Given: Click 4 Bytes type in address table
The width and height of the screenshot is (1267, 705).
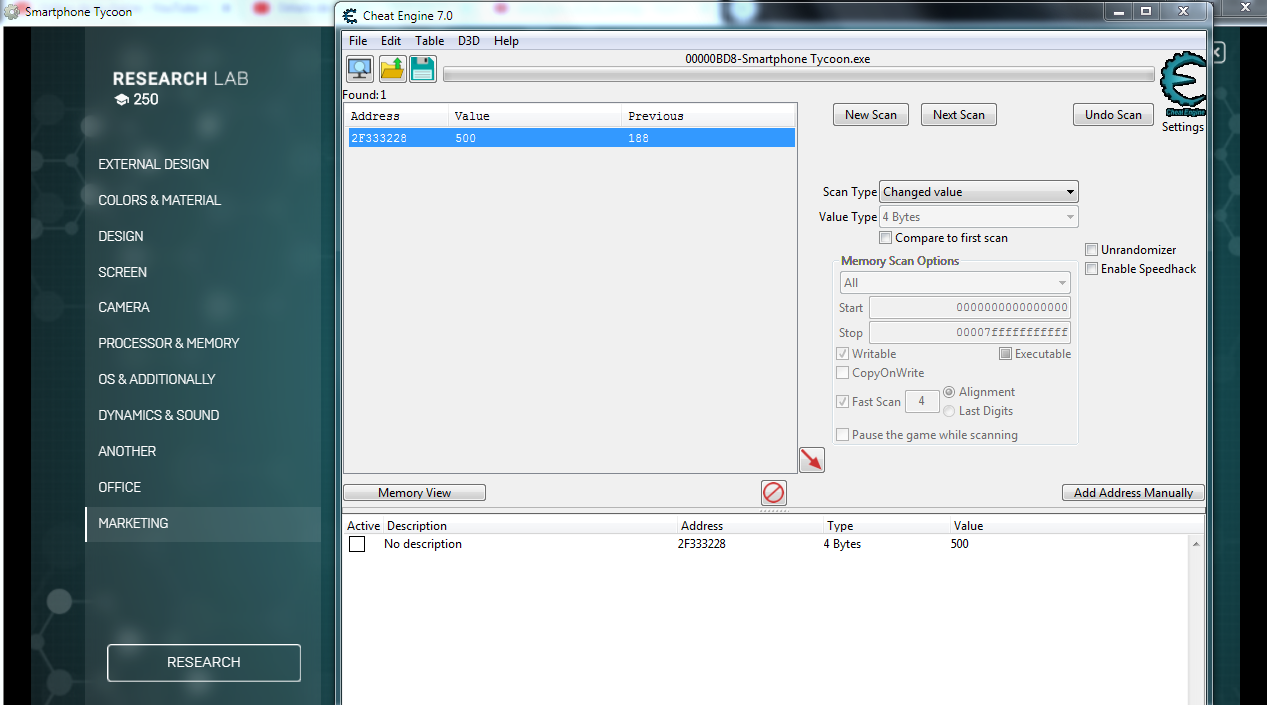Looking at the screenshot, I should (x=842, y=544).
